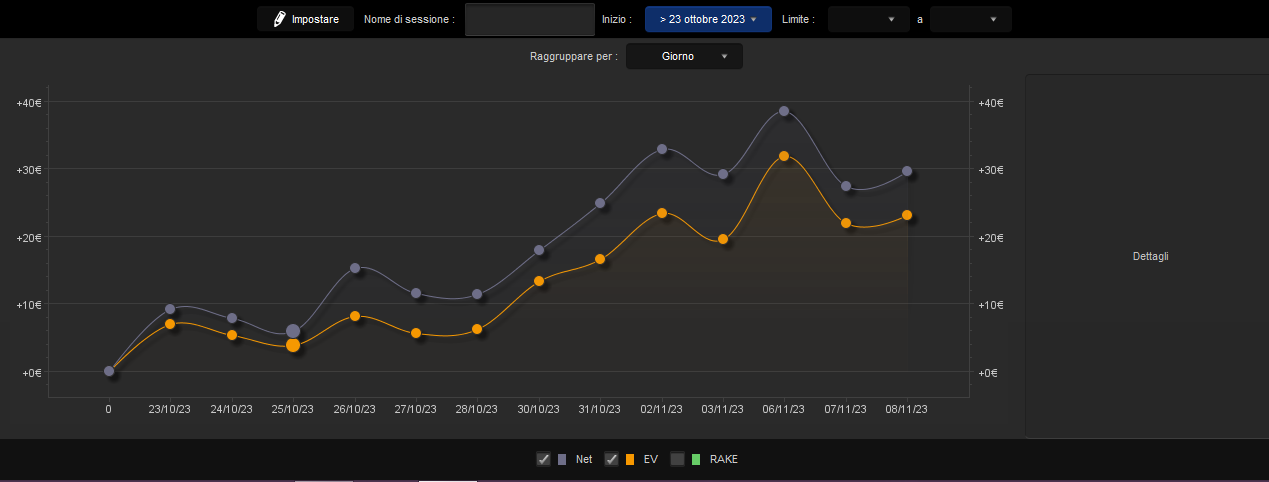Select the EV data point at 24/10/23
The width and height of the screenshot is (1269, 482).
(232, 335)
